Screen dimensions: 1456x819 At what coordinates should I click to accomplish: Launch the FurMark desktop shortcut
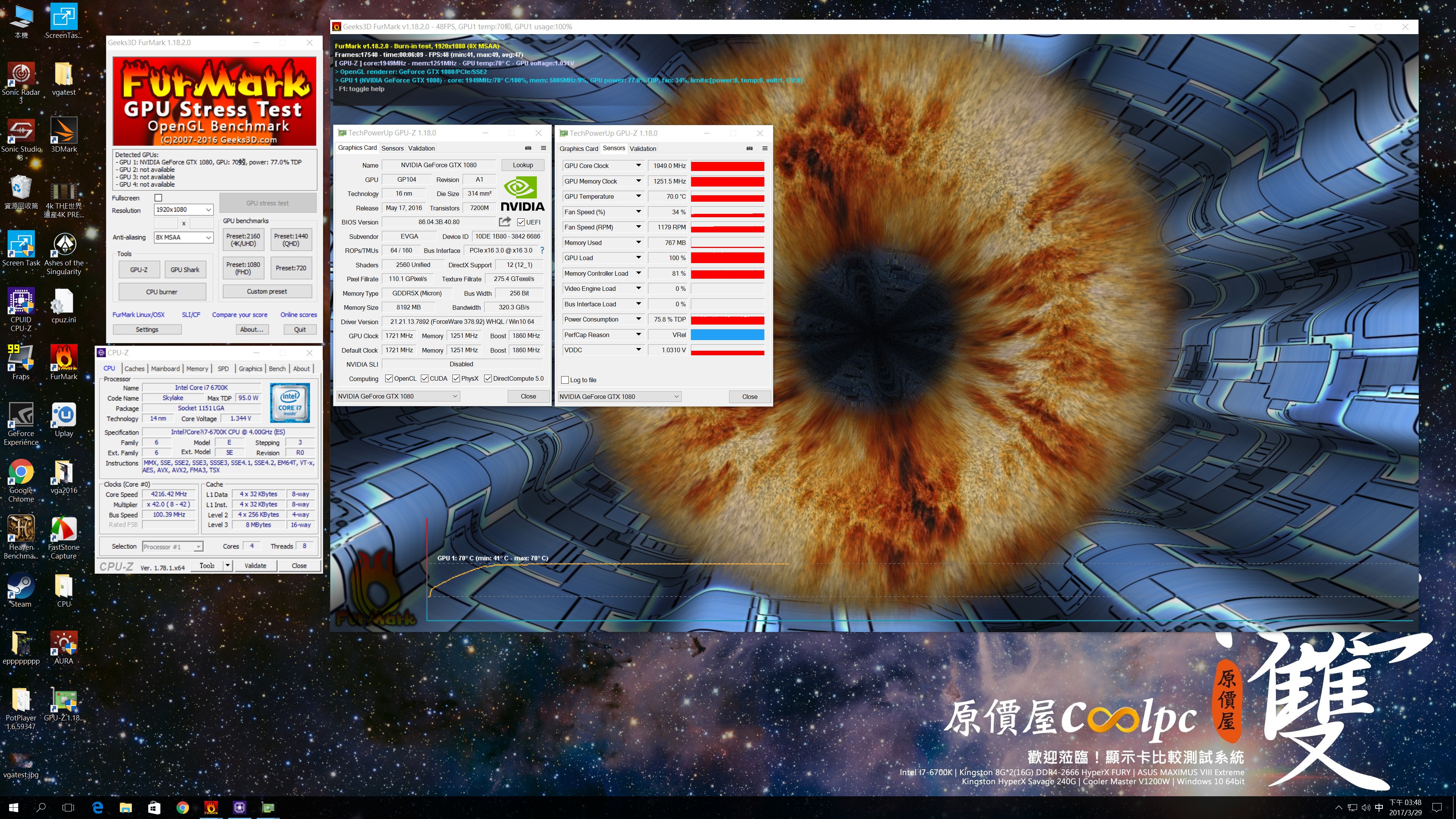pyautogui.click(x=63, y=362)
